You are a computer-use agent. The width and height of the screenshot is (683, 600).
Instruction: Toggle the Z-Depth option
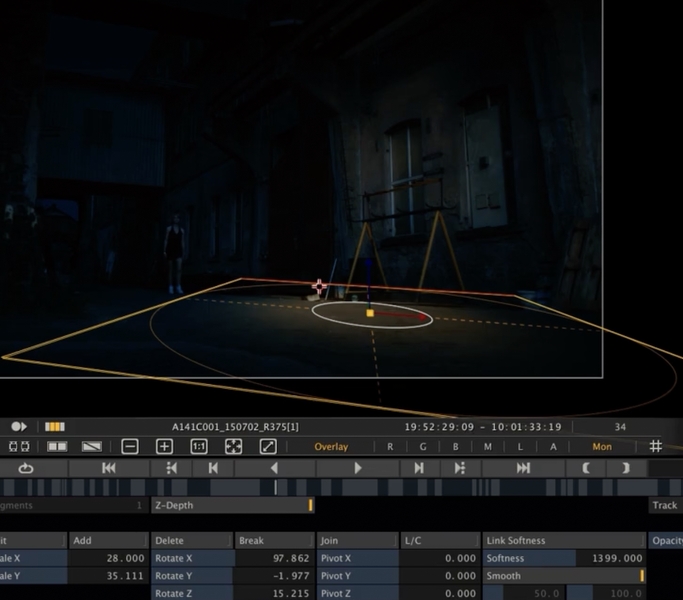click(232, 506)
